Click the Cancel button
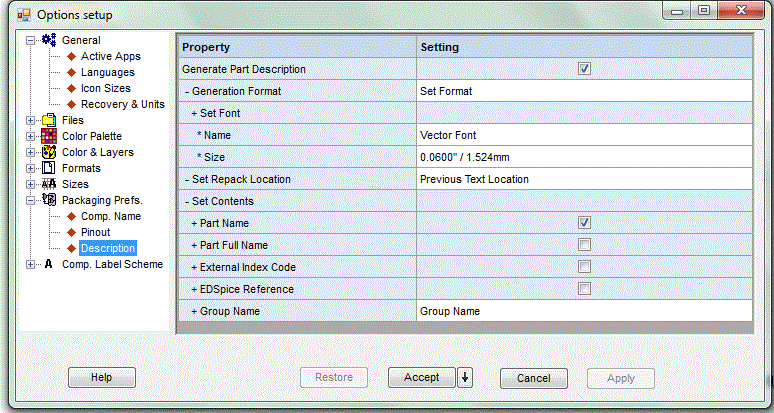 534,378
